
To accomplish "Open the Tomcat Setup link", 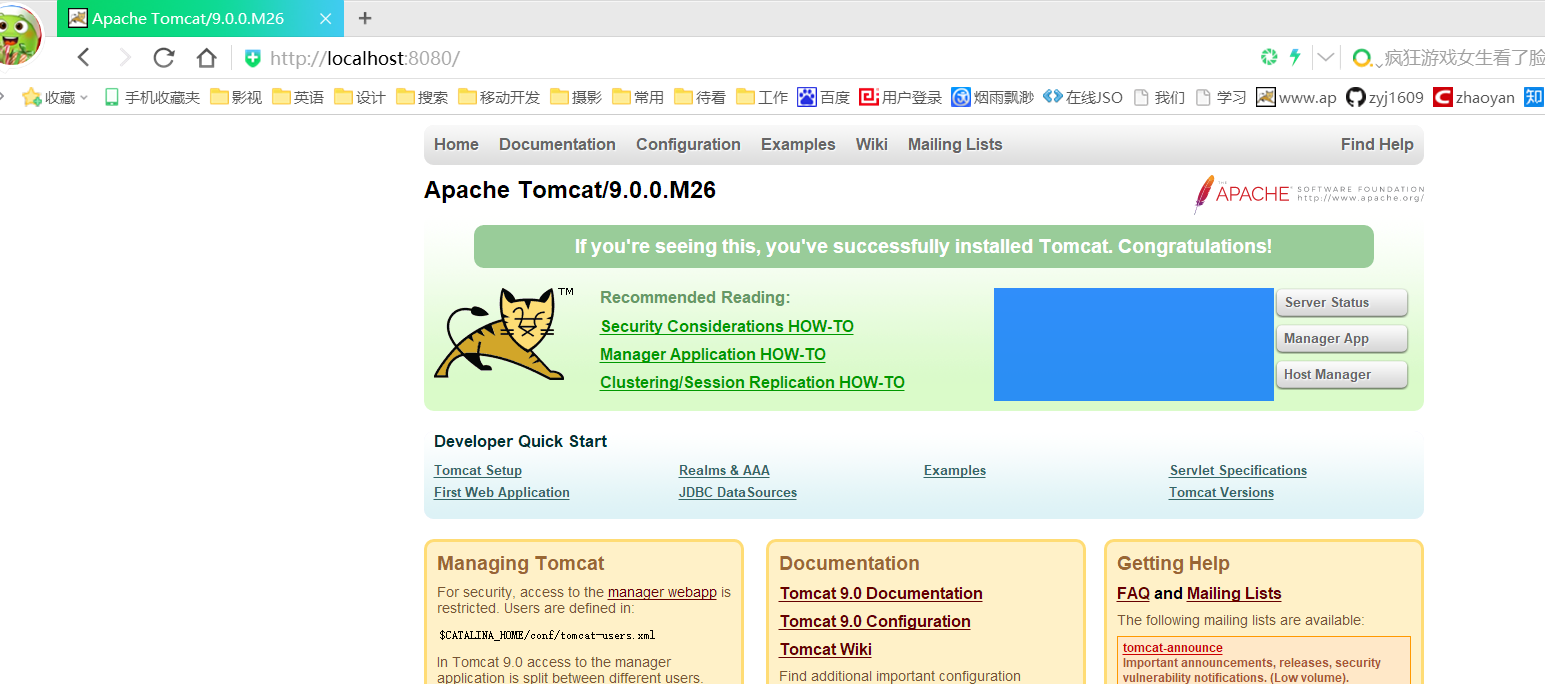I will [x=478, y=470].
